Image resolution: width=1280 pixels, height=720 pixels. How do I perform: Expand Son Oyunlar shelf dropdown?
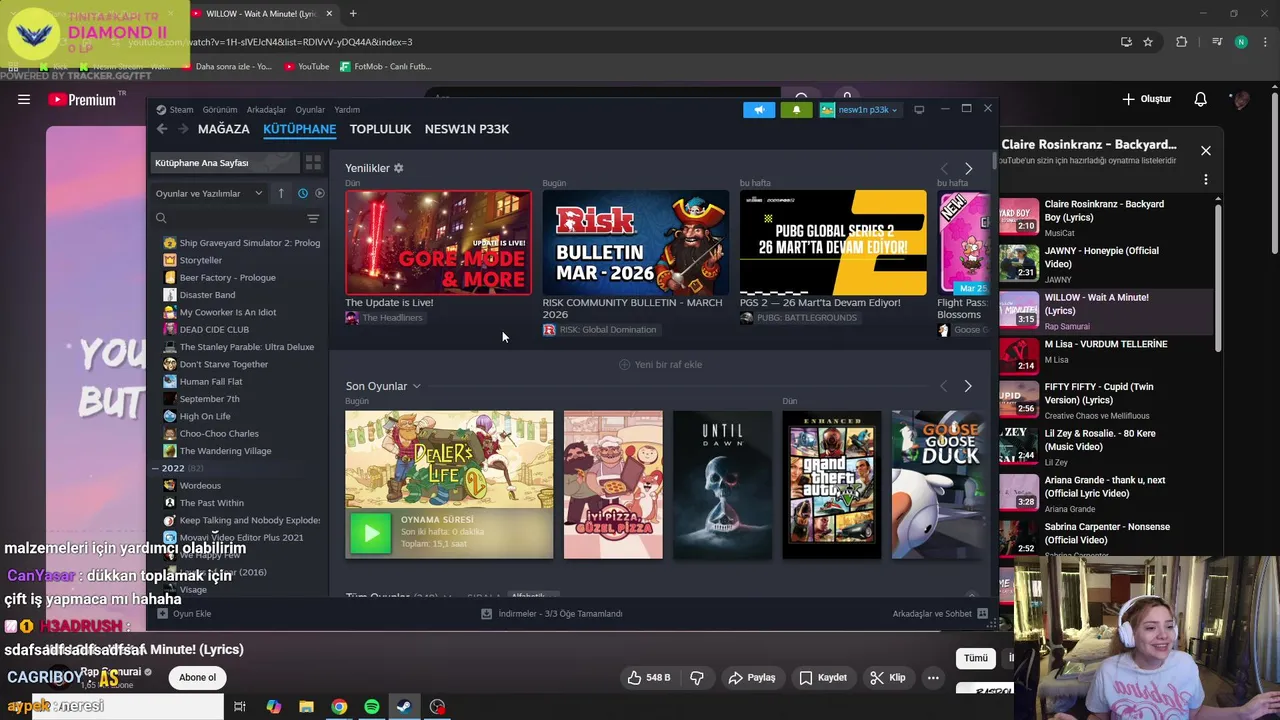(x=417, y=386)
